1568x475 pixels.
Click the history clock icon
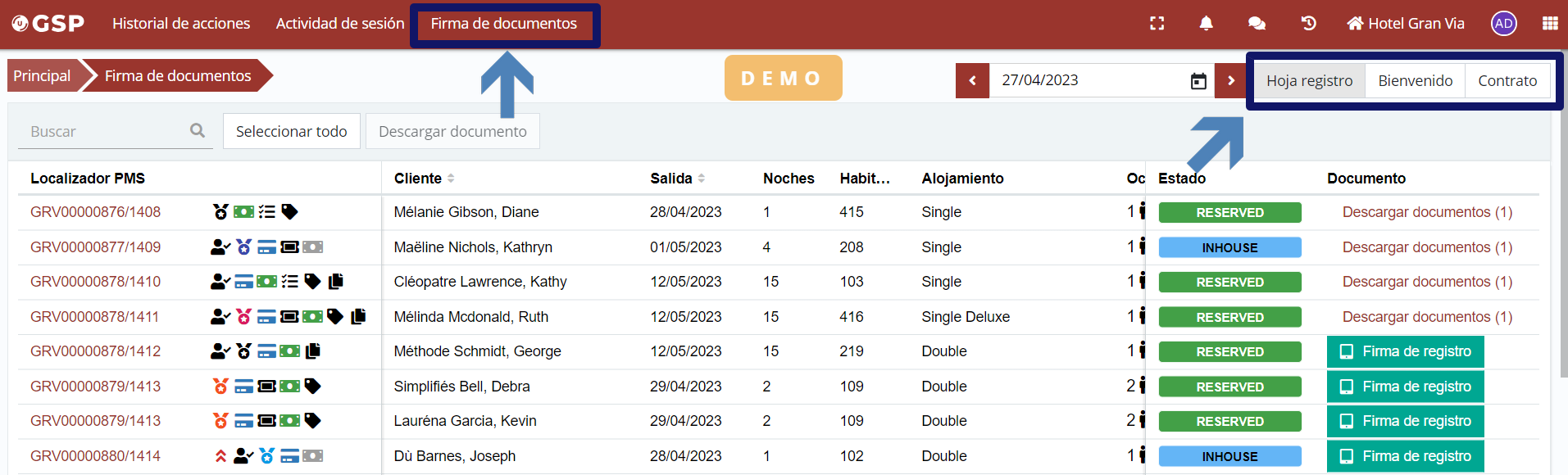point(1308,24)
